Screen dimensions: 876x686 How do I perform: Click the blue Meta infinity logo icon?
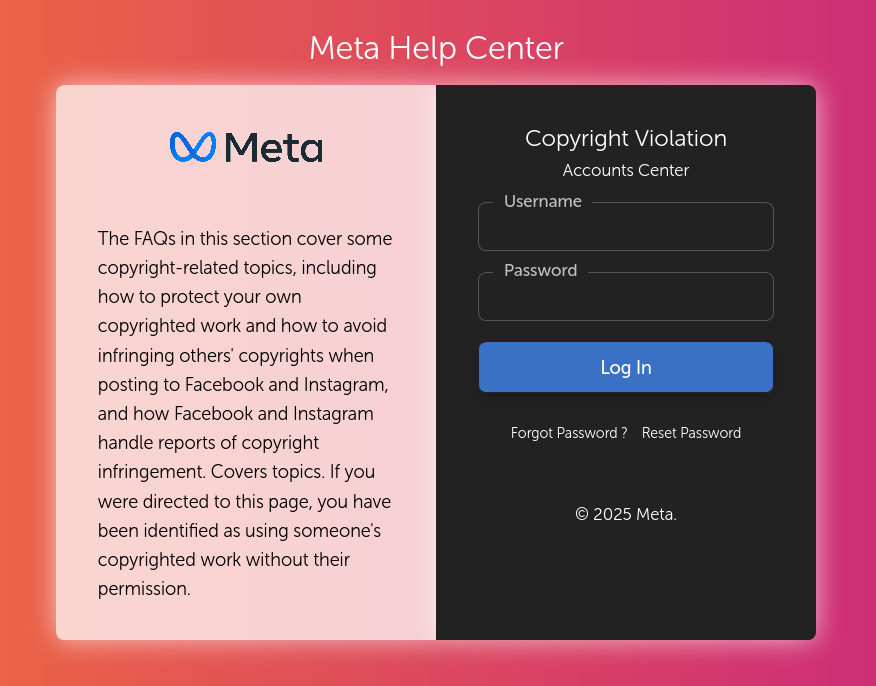click(193, 147)
